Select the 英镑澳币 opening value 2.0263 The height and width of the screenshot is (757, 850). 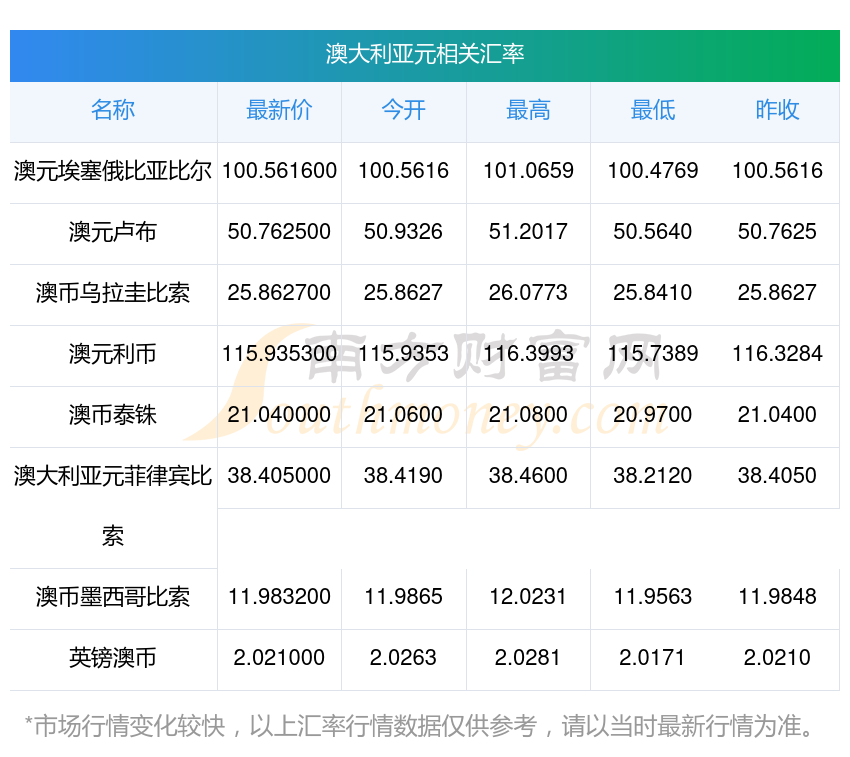click(404, 658)
